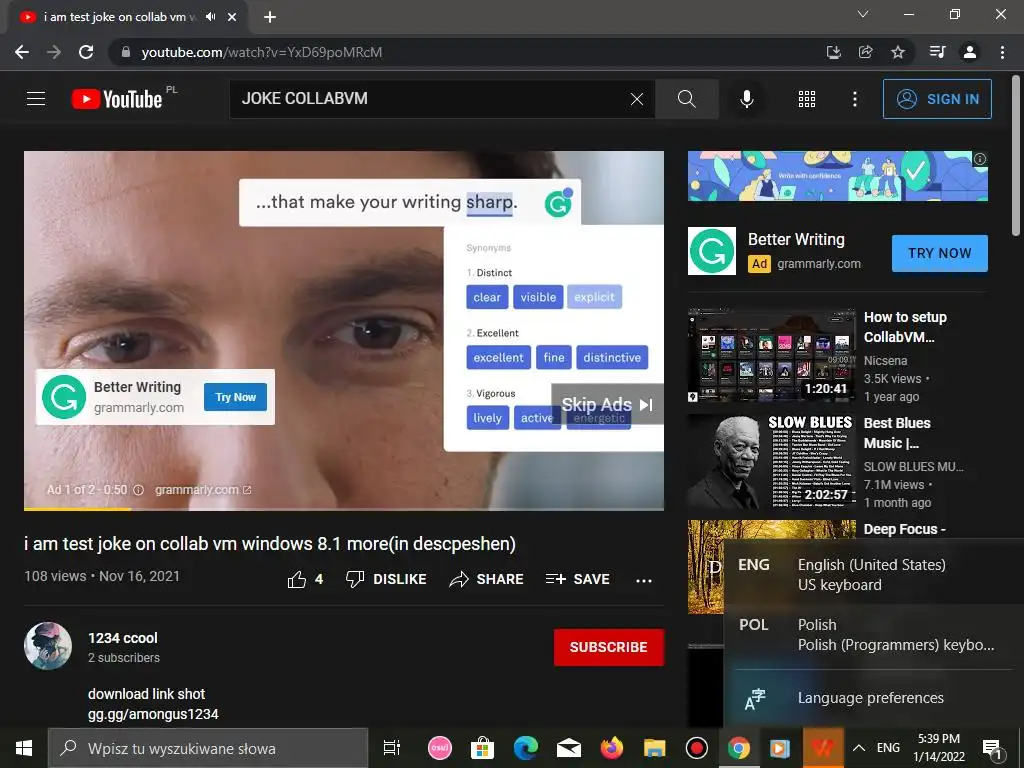This screenshot has width=1024, height=768.
Task: Open Task View on the taskbar
Action: pyautogui.click(x=392, y=748)
